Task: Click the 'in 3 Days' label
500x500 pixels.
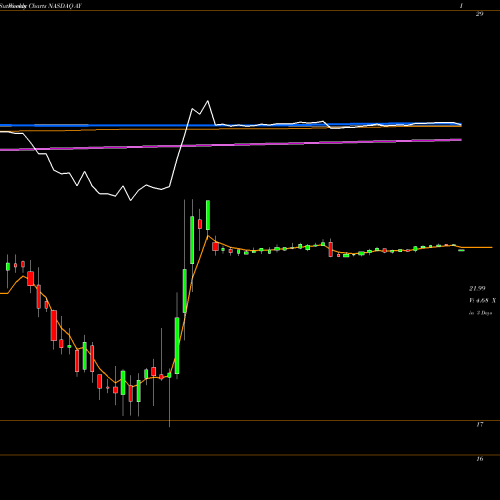Action: click(480, 313)
